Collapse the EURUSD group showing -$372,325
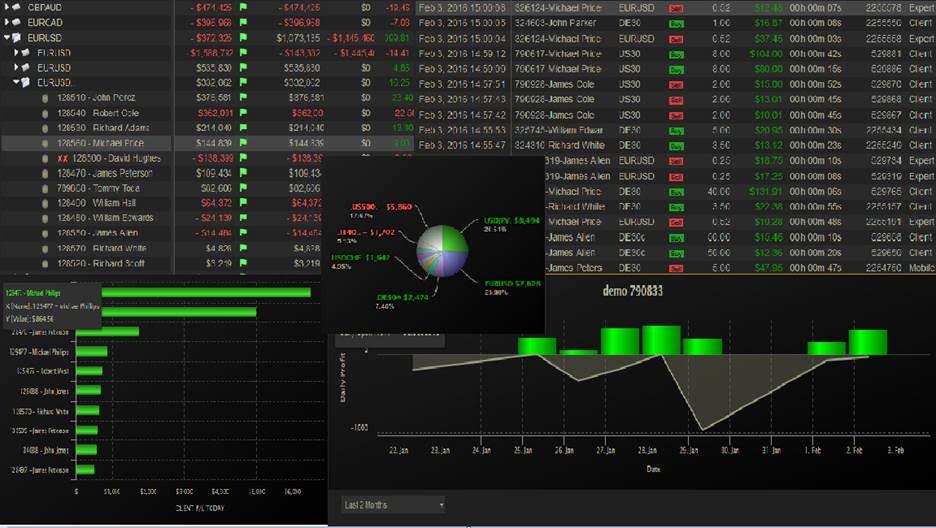The image size is (936, 528). point(7,38)
